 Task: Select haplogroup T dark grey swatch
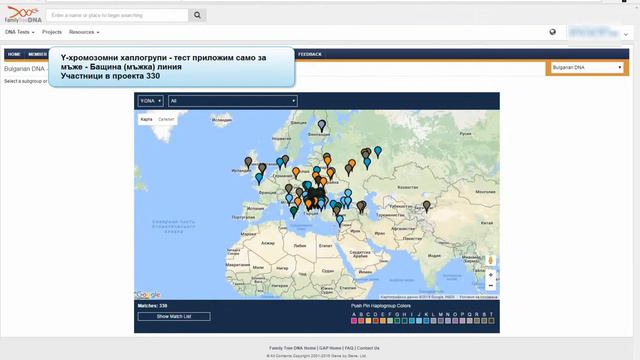[491, 321]
